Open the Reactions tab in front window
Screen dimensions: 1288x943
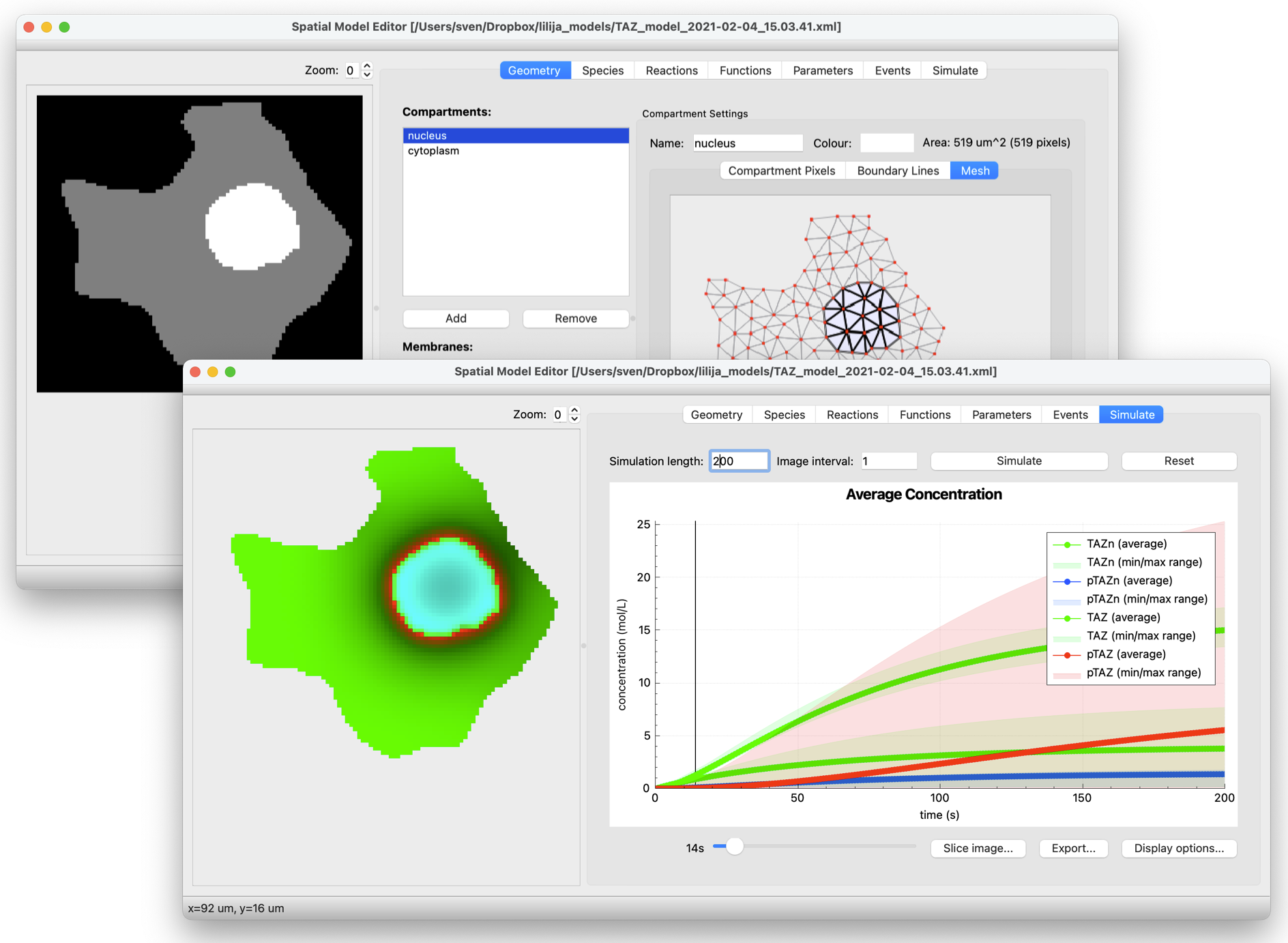851,415
